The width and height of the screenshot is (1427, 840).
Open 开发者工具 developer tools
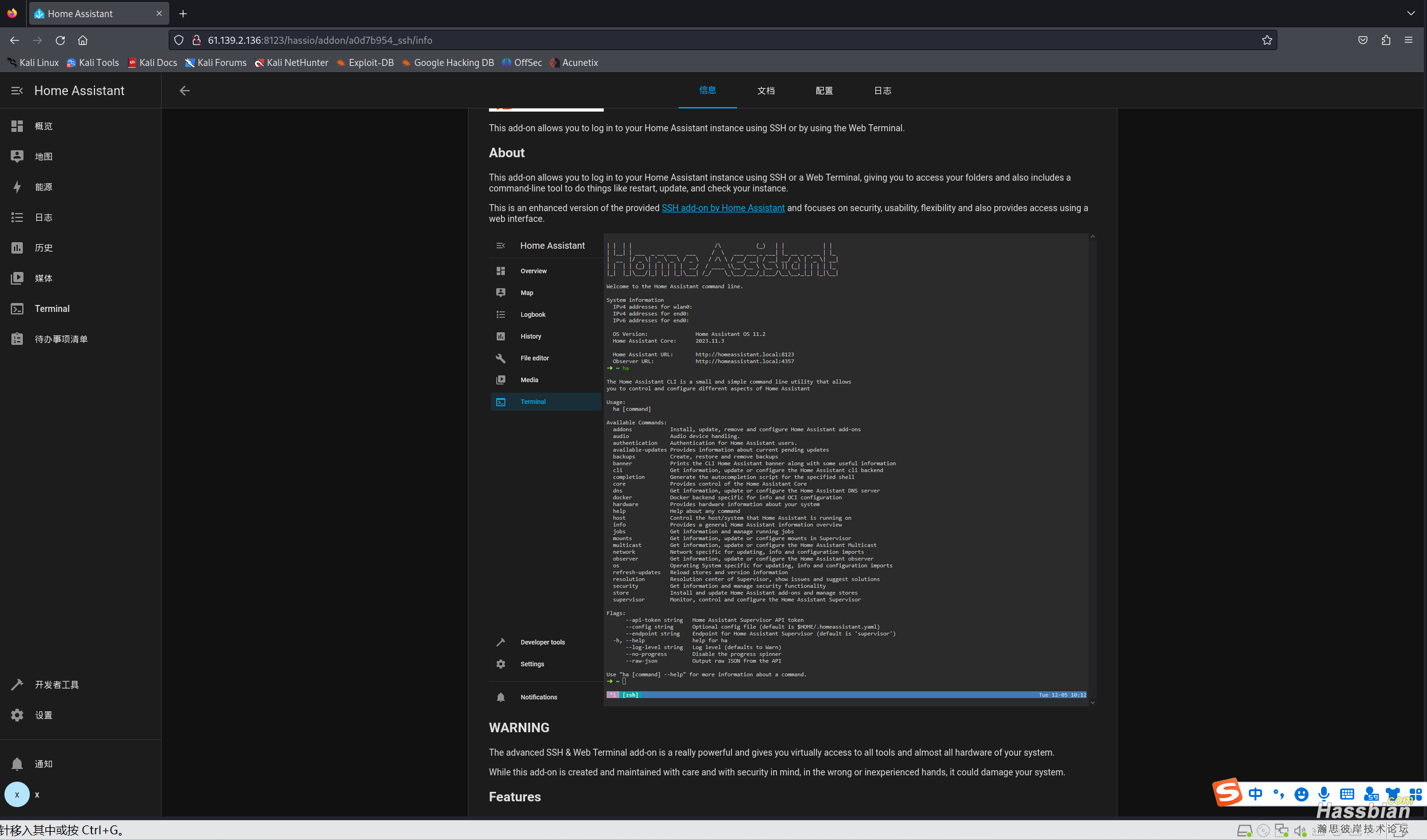coord(81,685)
